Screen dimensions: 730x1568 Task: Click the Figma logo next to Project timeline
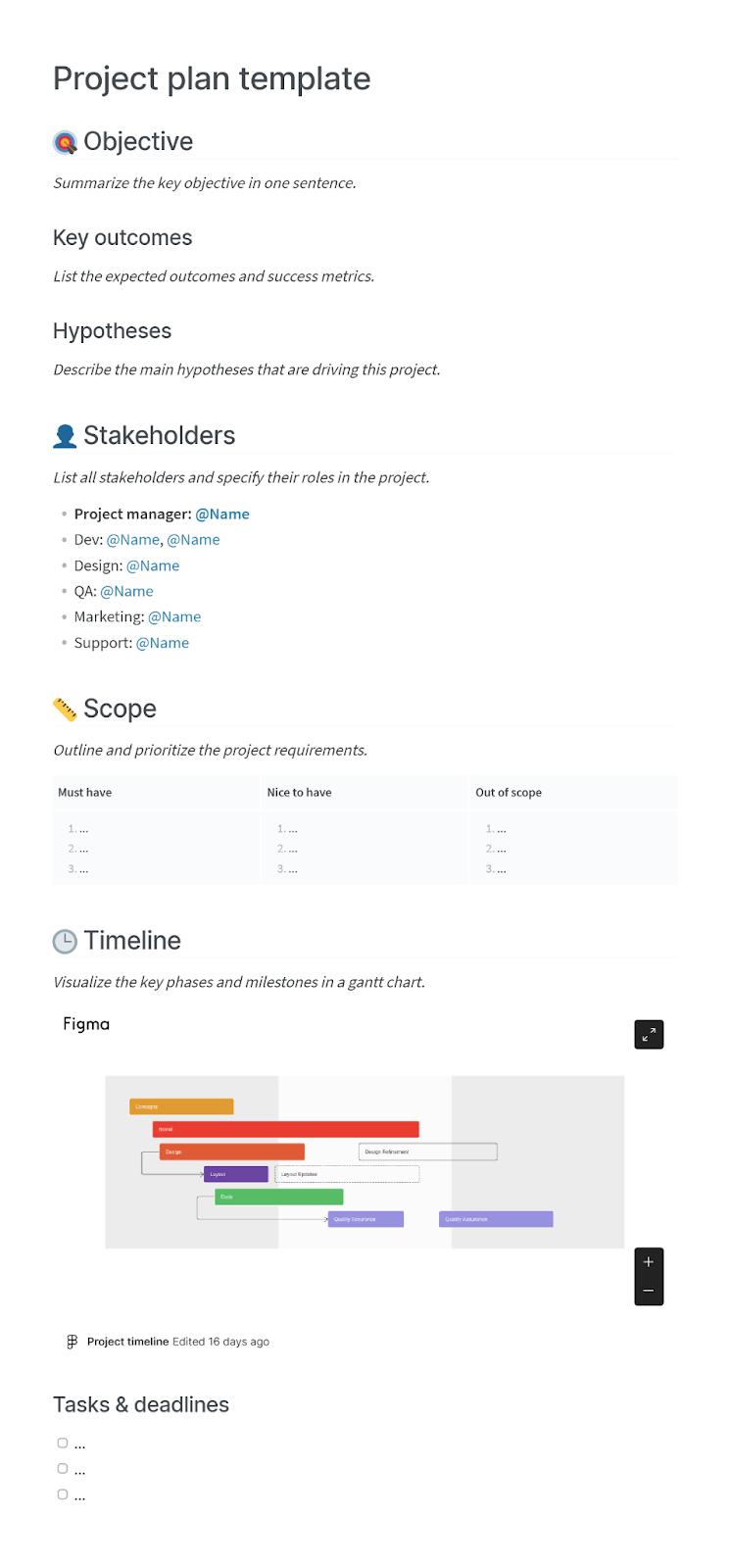click(72, 1342)
